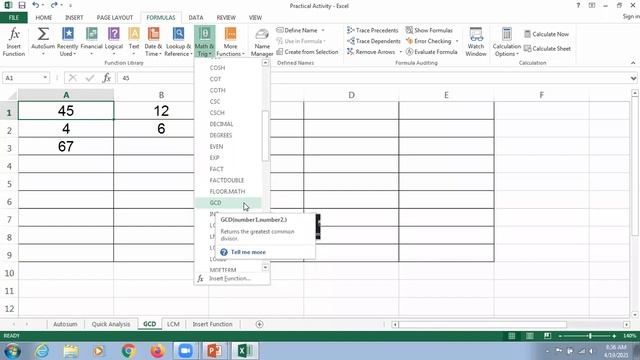This screenshot has width=640, height=360.
Task: Click the Insert Function ribbon icon
Action: (14, 42)
